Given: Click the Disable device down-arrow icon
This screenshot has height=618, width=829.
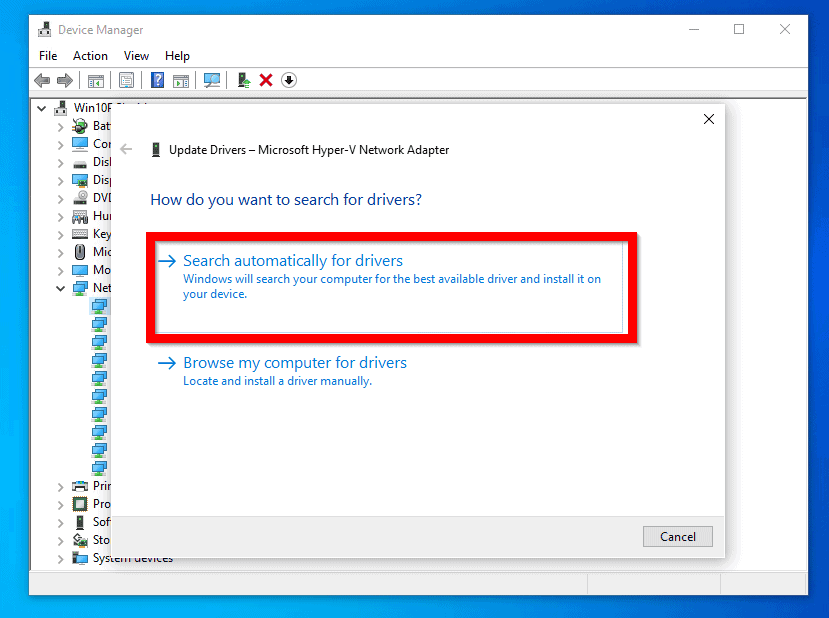Looking at the screenshot, I should (x=289, y=80).
